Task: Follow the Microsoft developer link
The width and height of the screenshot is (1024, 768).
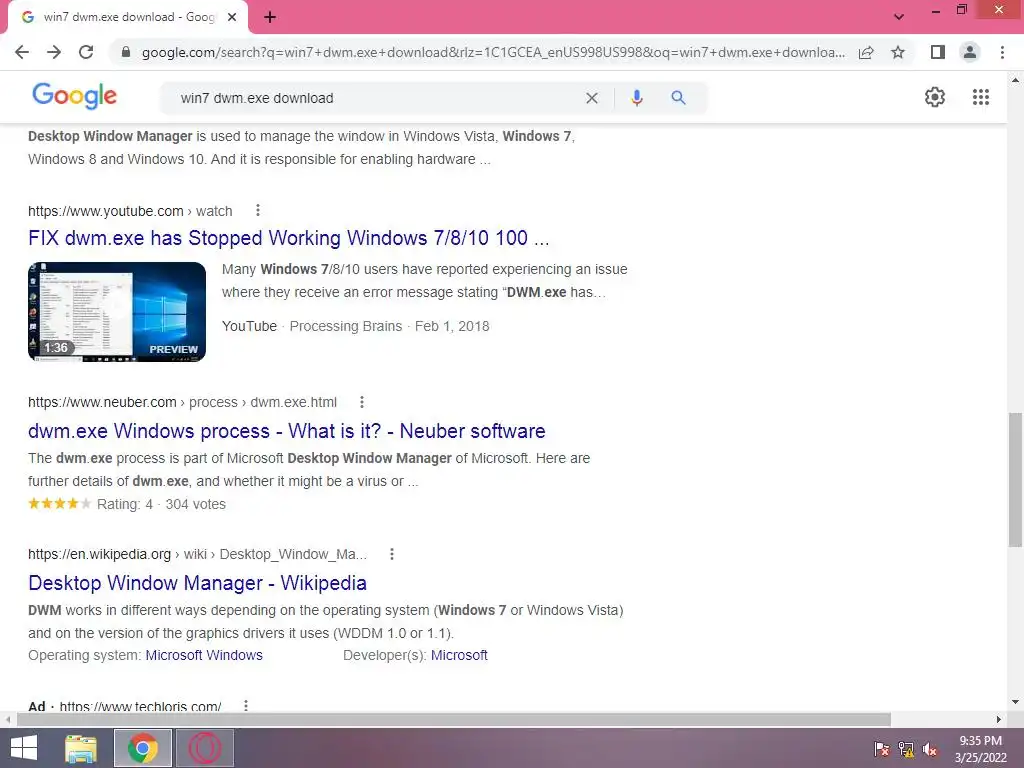Action: click(x=459, y=655)
